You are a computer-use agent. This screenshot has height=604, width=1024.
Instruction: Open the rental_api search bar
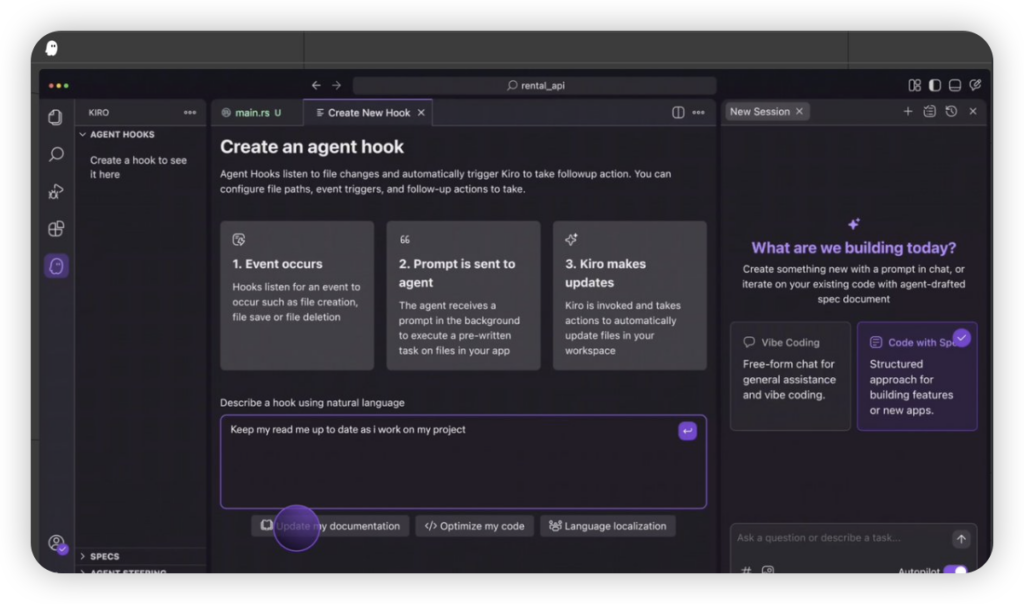(535, 86)
